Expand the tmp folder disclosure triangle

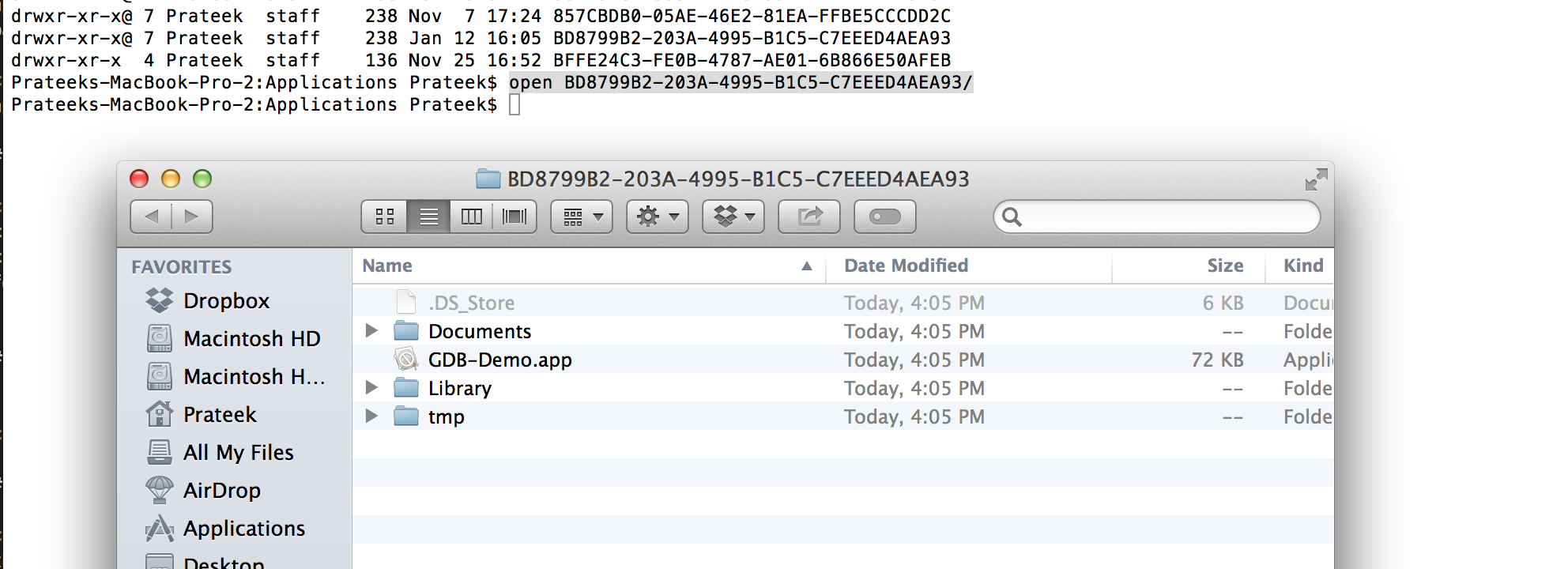371,416
